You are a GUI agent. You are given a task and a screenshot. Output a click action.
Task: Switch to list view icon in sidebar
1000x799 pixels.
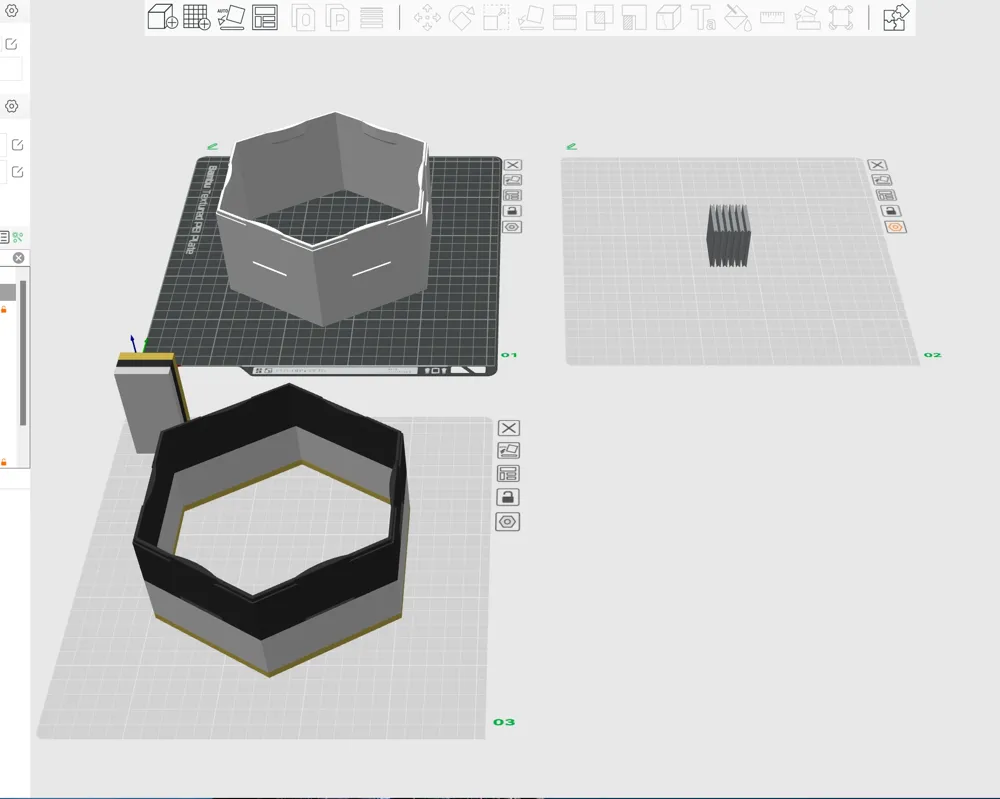coord(4,237)
